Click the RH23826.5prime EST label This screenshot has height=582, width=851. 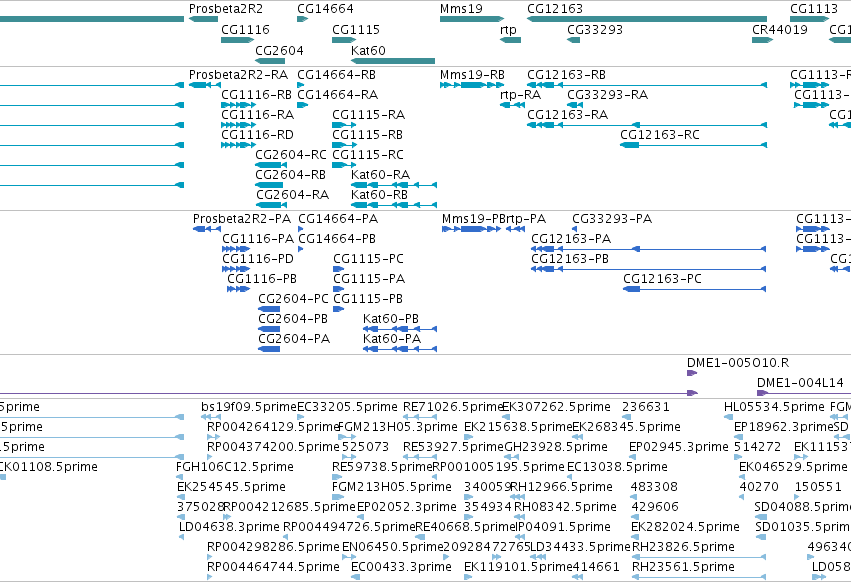click(x=683, y=547)
